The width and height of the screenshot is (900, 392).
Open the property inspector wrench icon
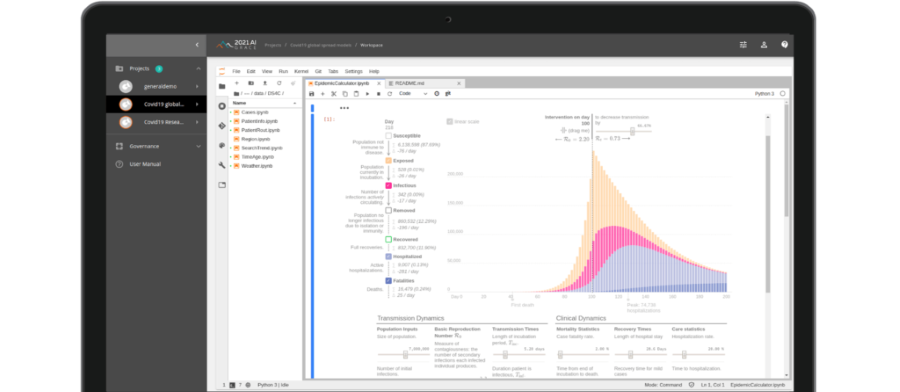pyautogui.click(x=222, y=165)
